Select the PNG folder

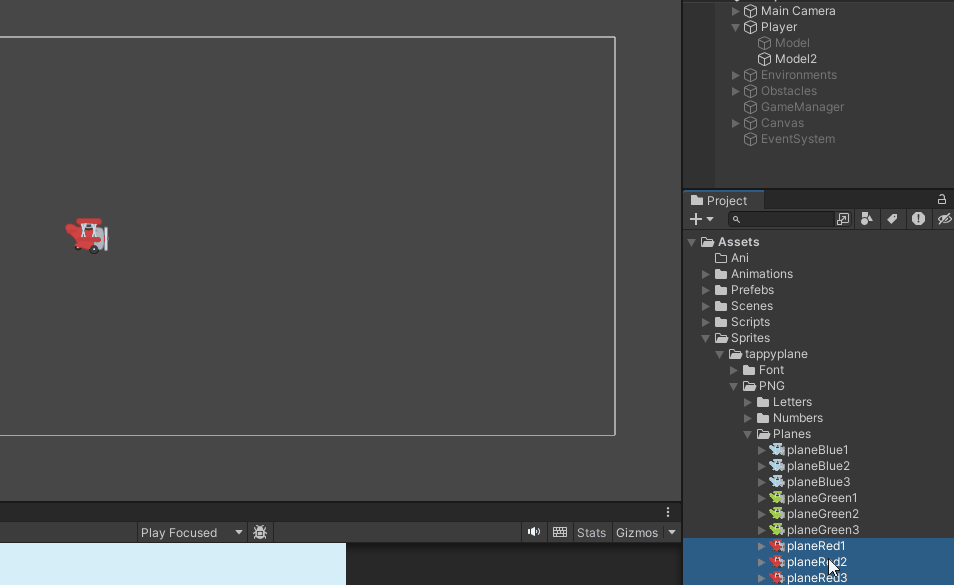(771, 386)
